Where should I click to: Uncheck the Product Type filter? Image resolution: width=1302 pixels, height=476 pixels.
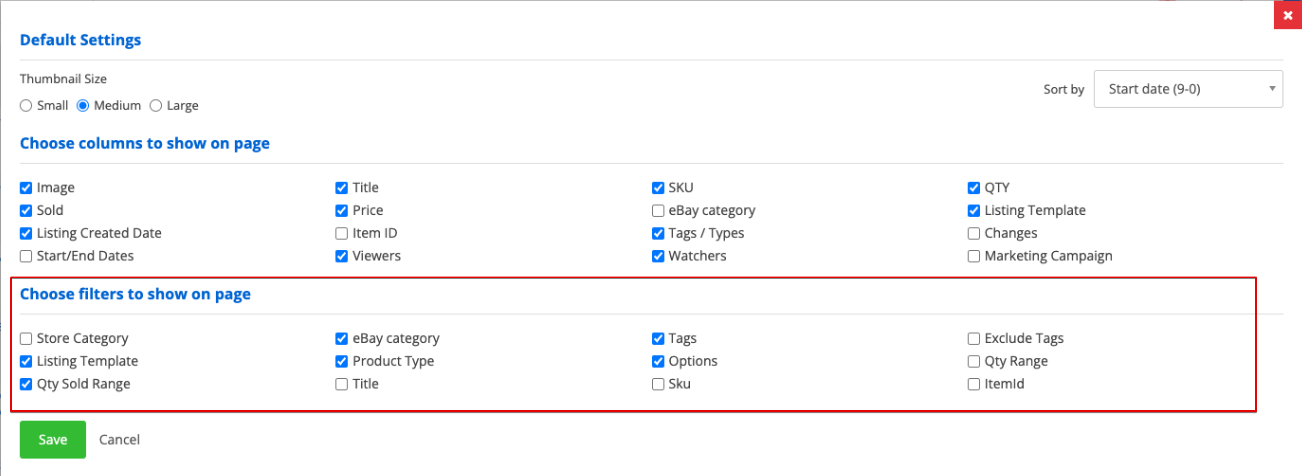point(342,362)
